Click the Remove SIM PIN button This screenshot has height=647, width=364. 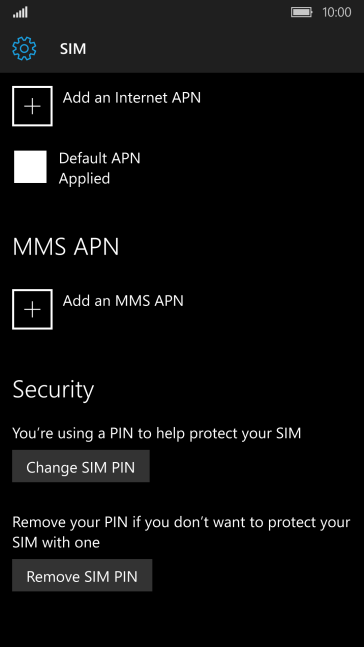pyautogui.click(x=82, y=575)
